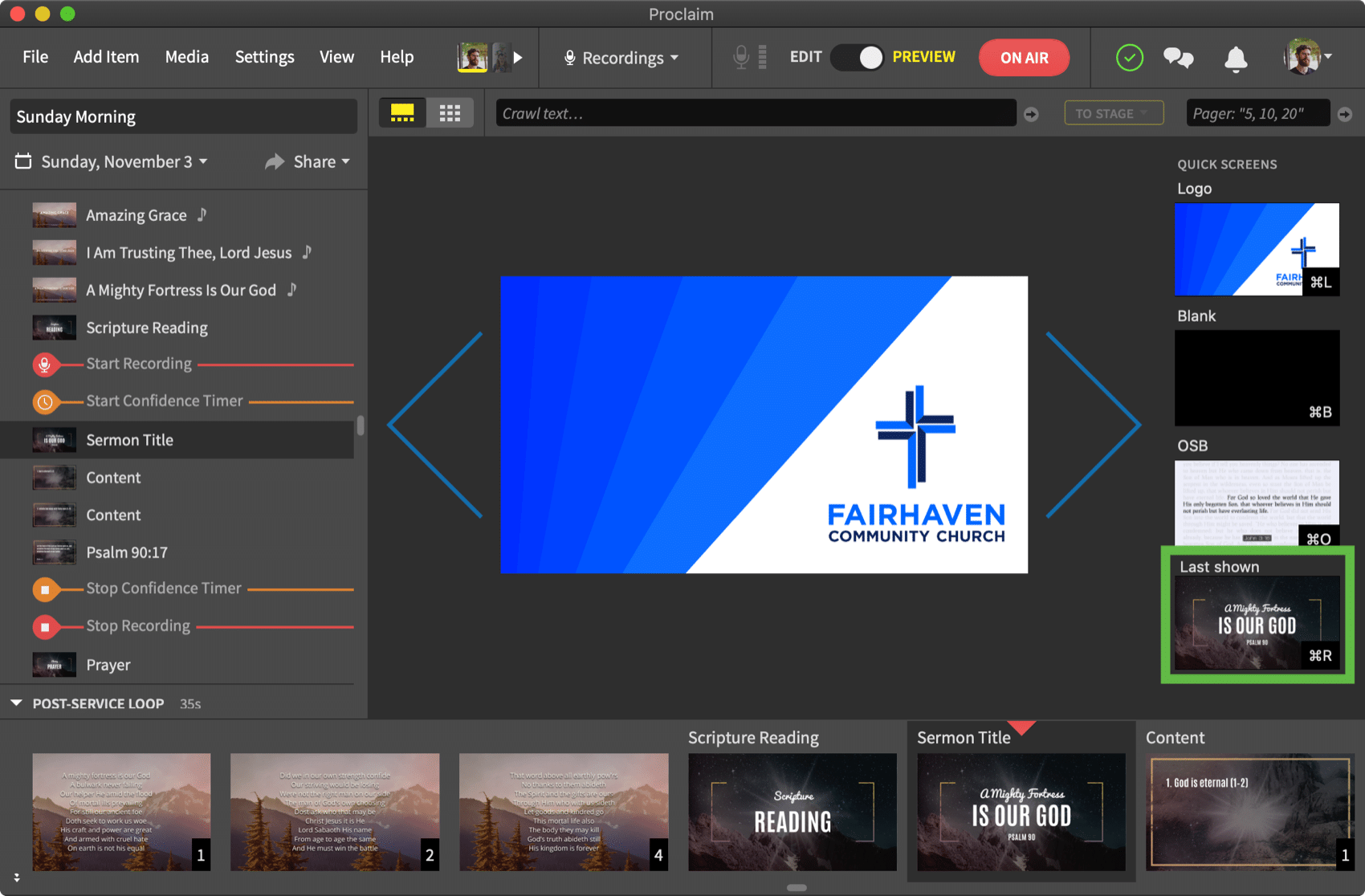
Task: Click the Fairhaven Community Church preview slide
Action: (764, 425)
